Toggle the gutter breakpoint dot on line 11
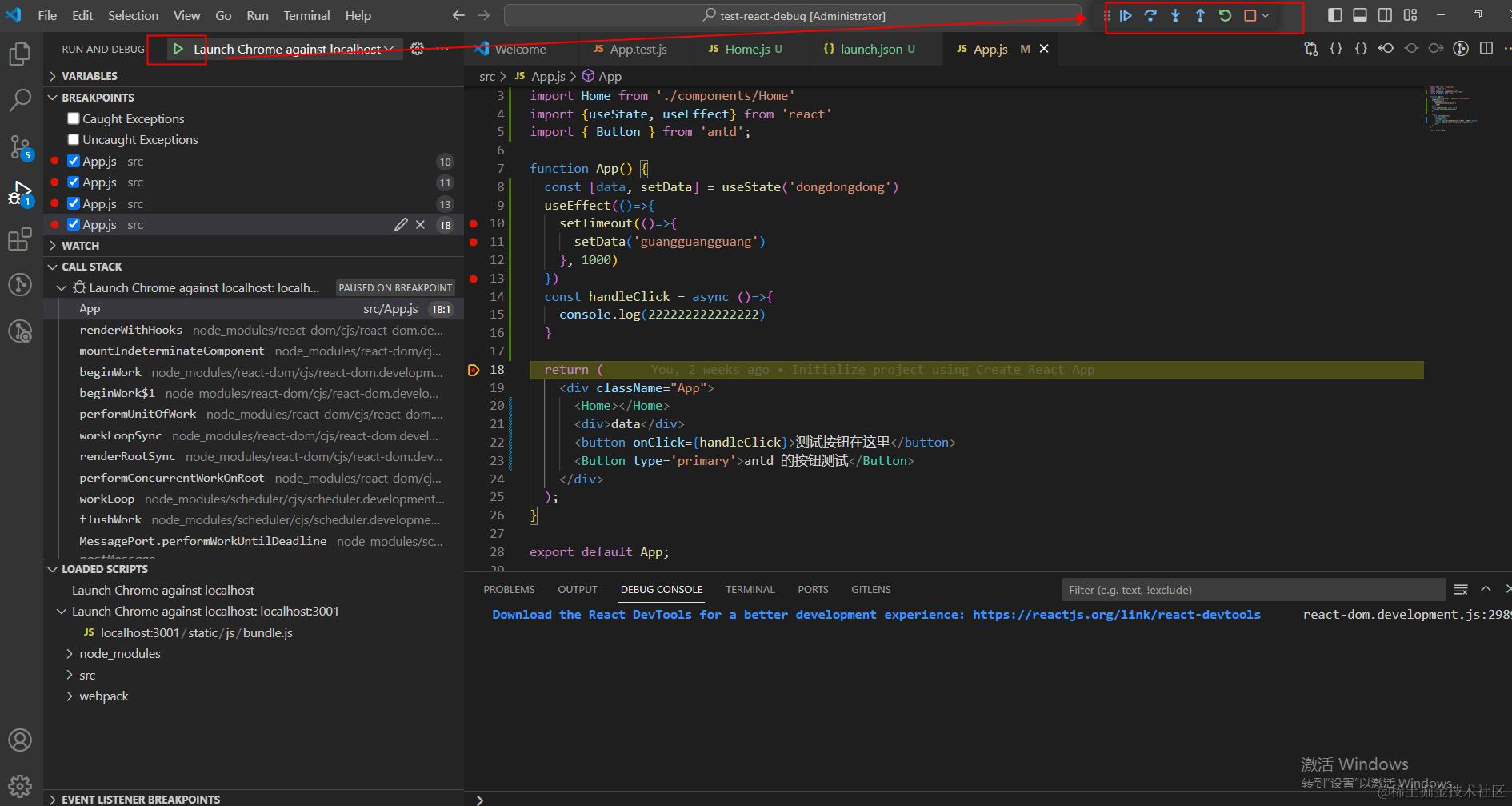 (x=474, y=242)
